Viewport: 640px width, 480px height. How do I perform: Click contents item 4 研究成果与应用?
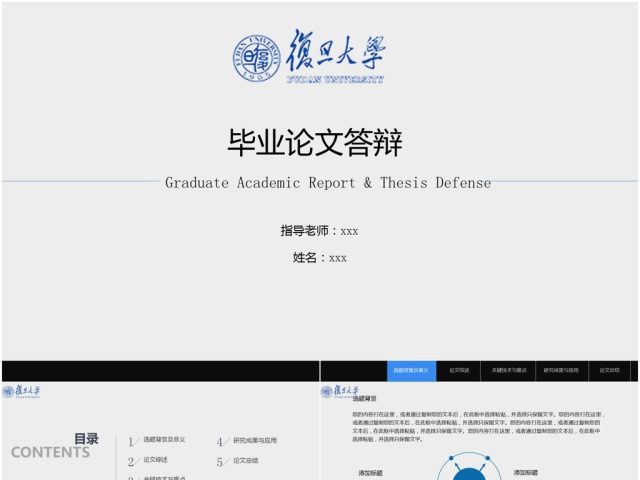[247, 441]
